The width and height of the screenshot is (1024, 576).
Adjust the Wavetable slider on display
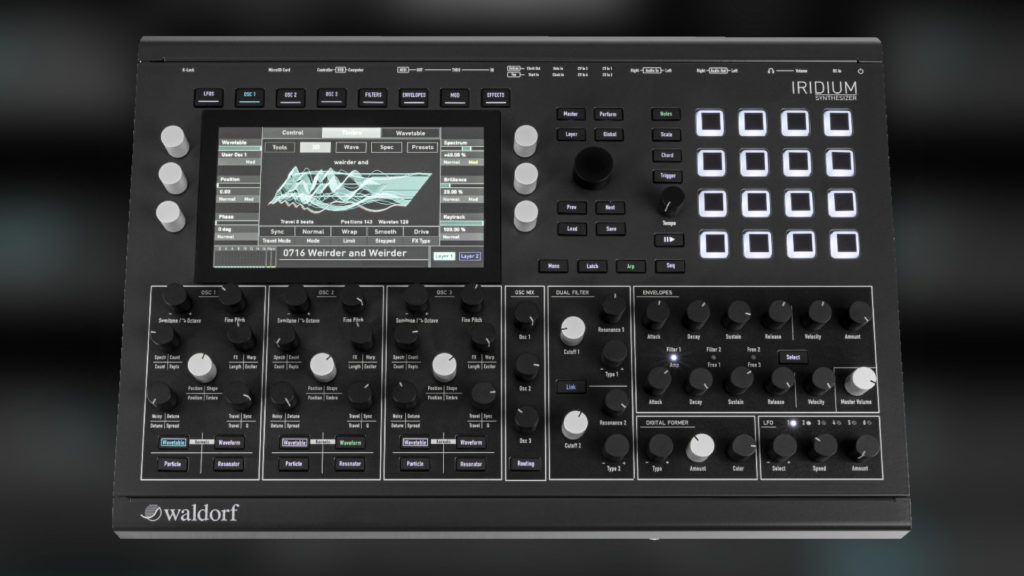(x=239, y=149)
